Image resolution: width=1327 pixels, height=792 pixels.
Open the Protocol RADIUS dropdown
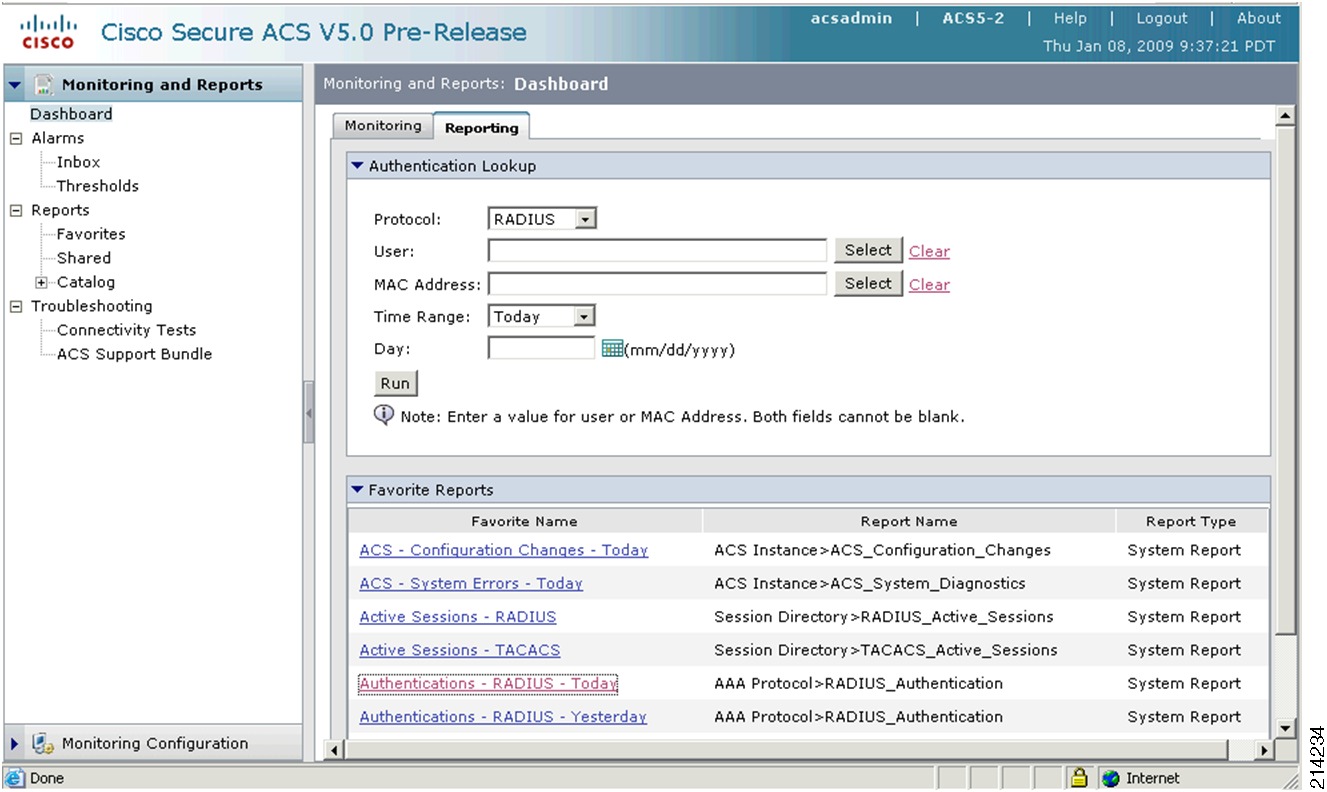[x=586, y=219]
